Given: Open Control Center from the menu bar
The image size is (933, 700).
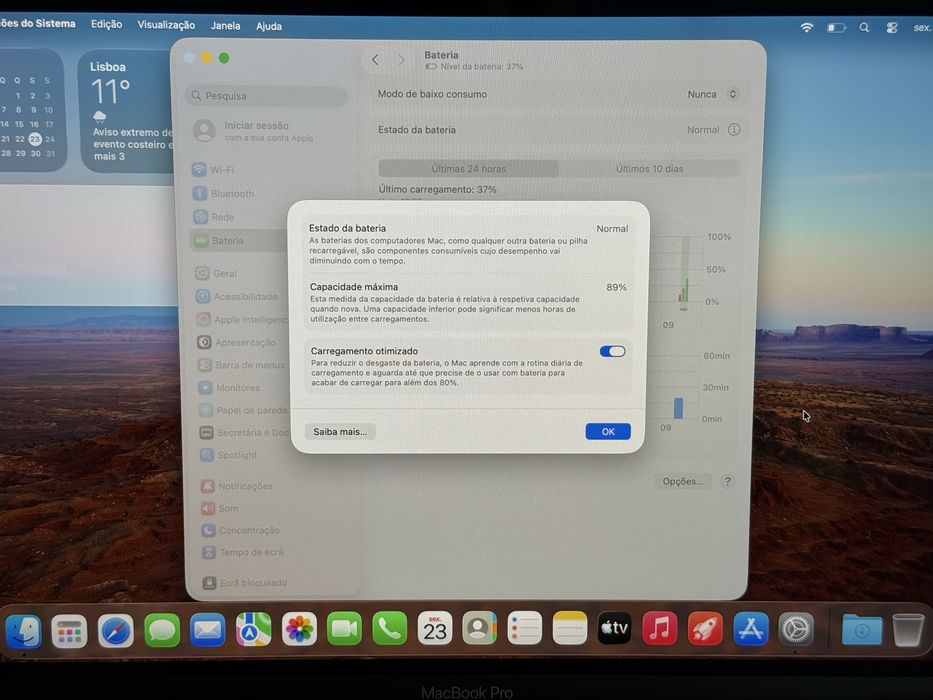Looking at the screenshot, I should [x=891, y=27].
